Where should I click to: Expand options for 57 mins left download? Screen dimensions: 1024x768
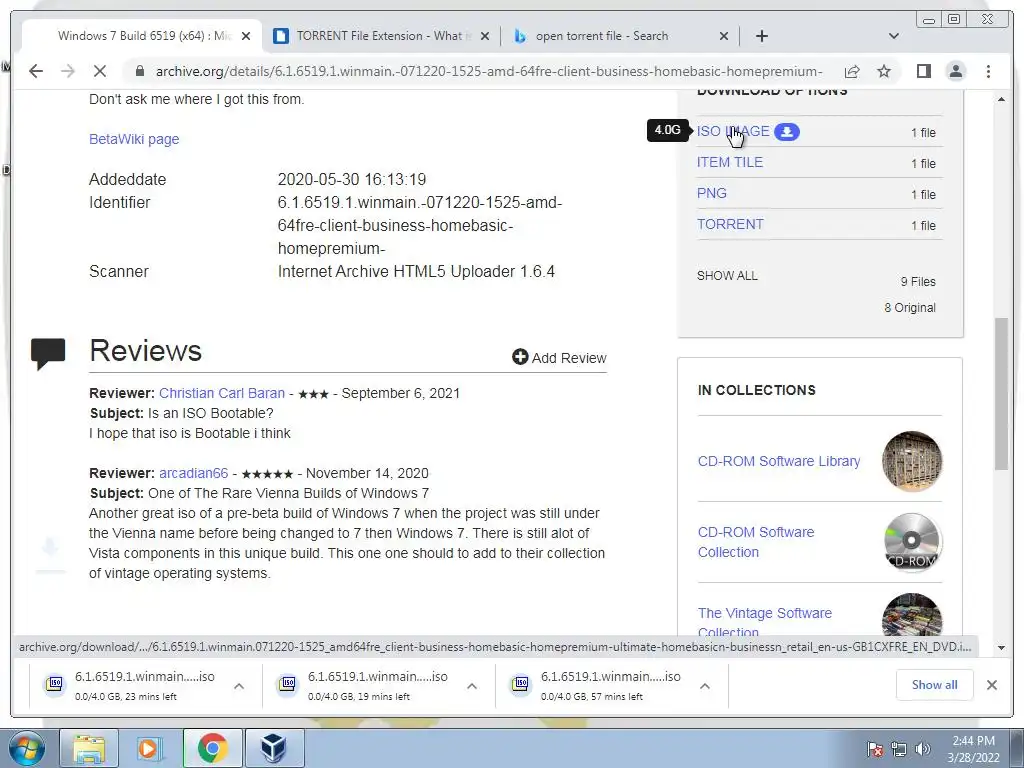point(705,686)
